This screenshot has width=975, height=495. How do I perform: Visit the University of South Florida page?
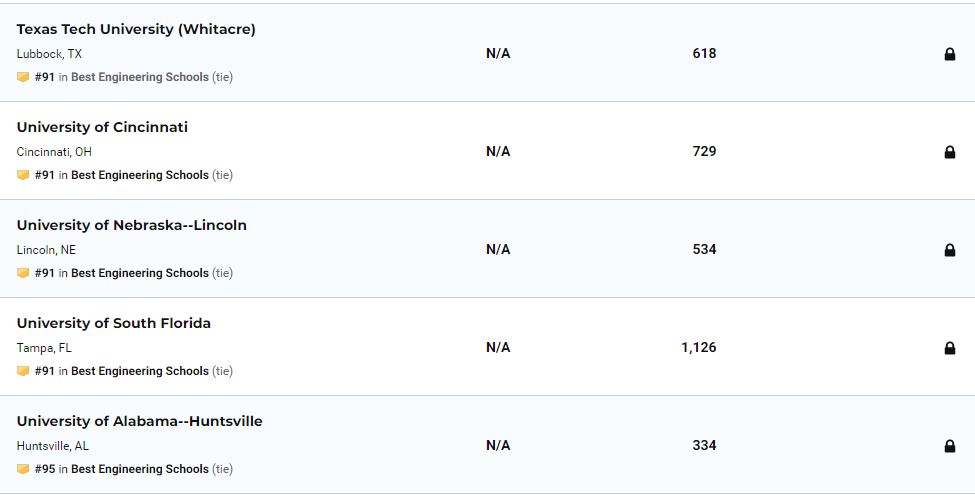[x=114, y=323]
